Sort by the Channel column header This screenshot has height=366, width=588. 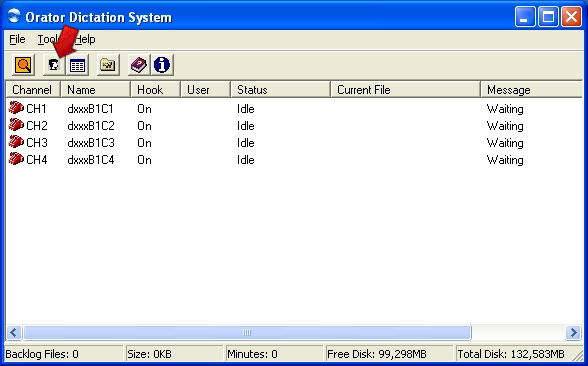(x=33, y=90)
